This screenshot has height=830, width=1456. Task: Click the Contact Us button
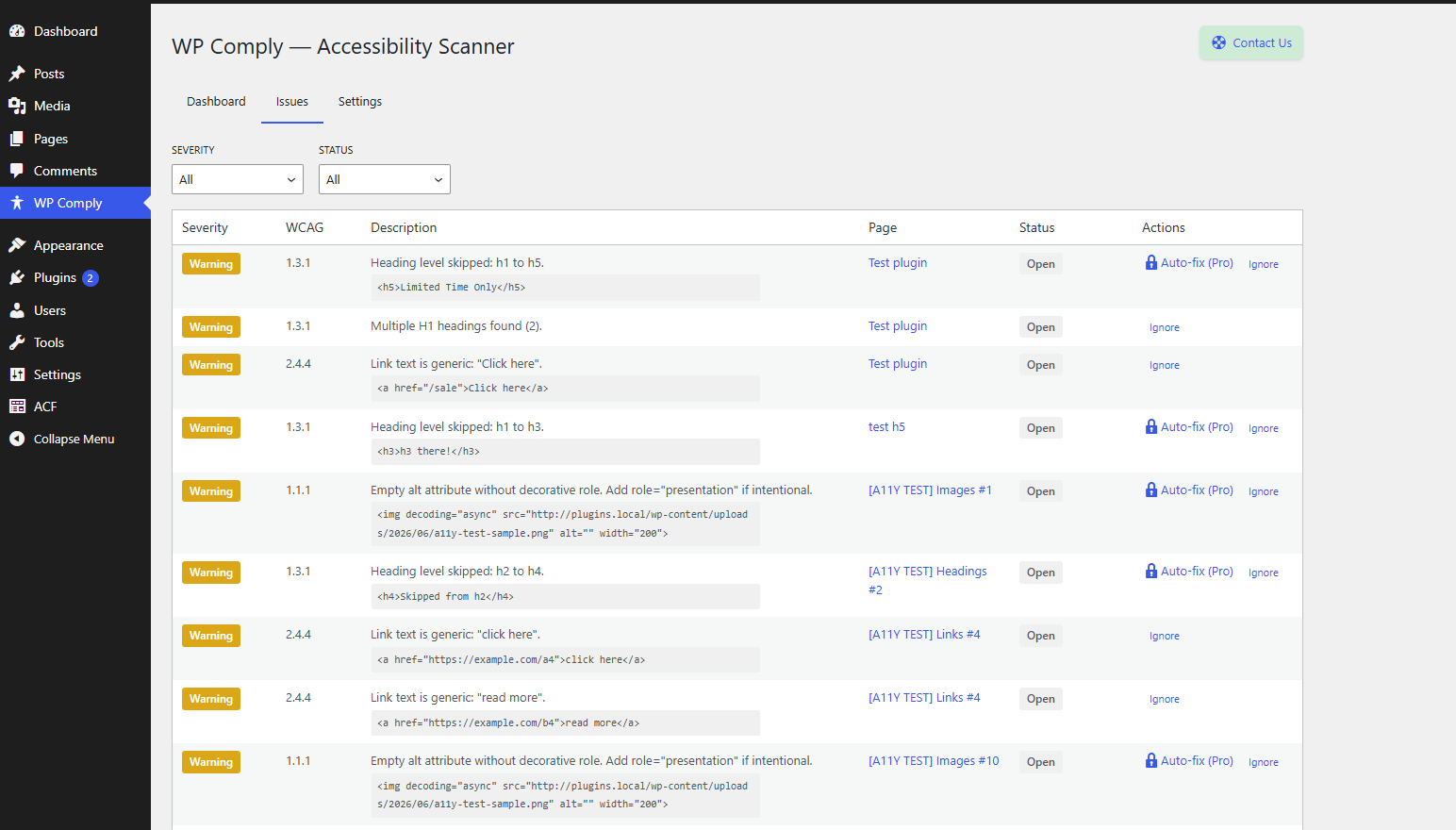(1251, 42)
